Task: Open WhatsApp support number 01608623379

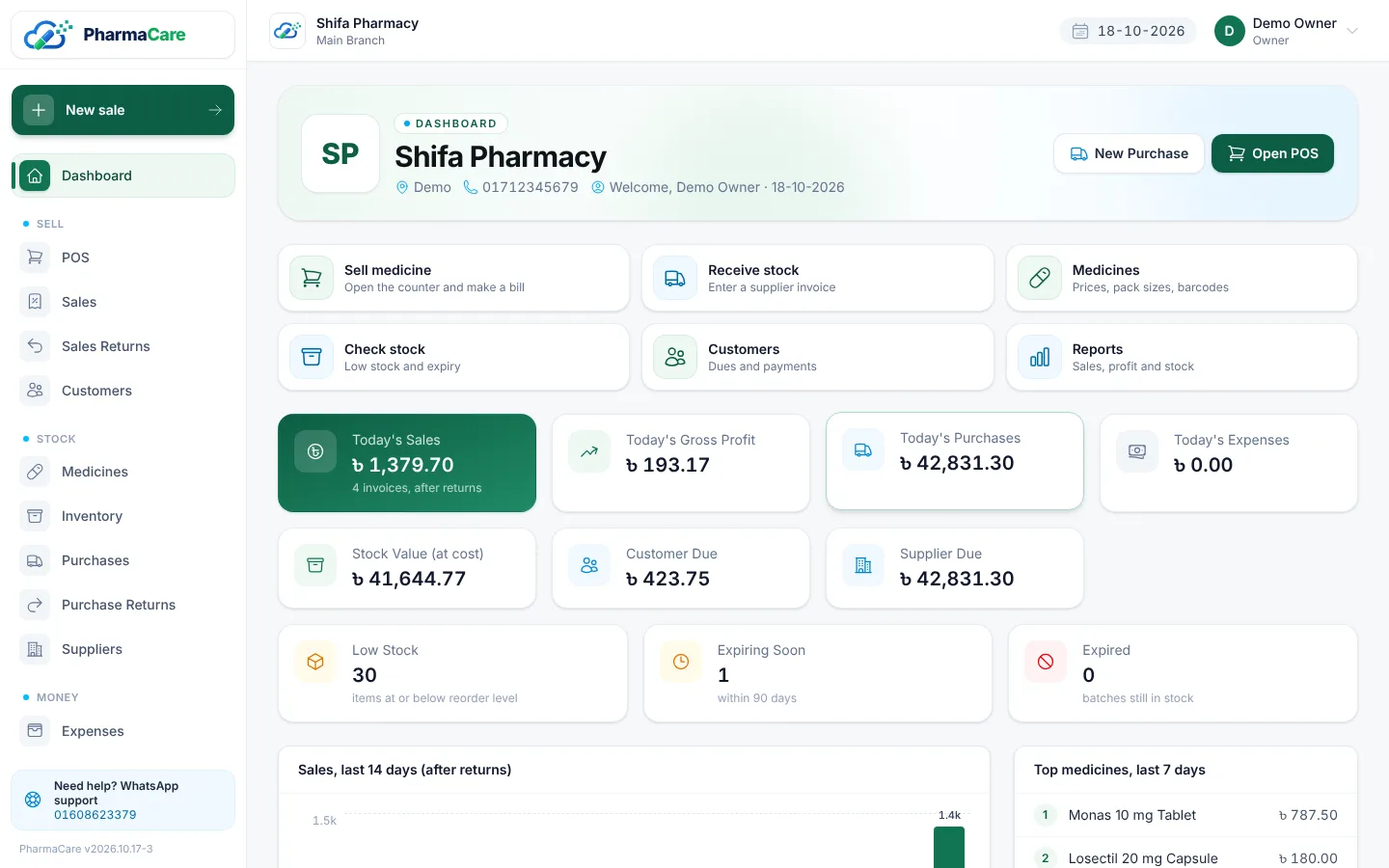Action: click(95, 815)
